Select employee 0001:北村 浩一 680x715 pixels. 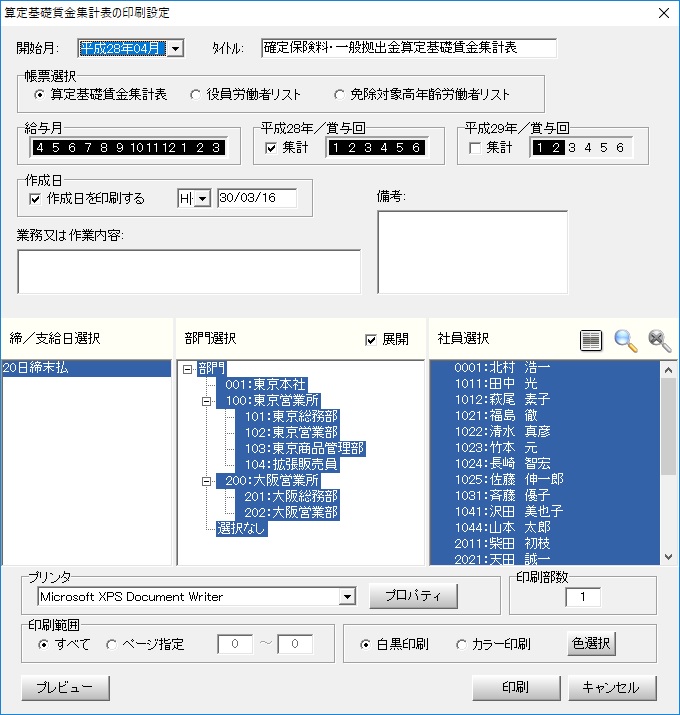(545, 368)
